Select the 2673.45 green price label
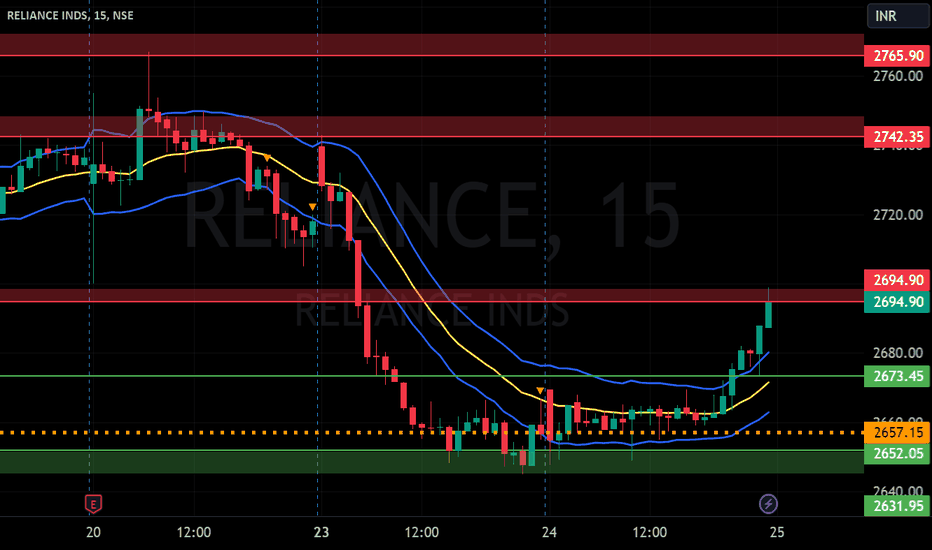932x550 pixels. click(897, 376)
